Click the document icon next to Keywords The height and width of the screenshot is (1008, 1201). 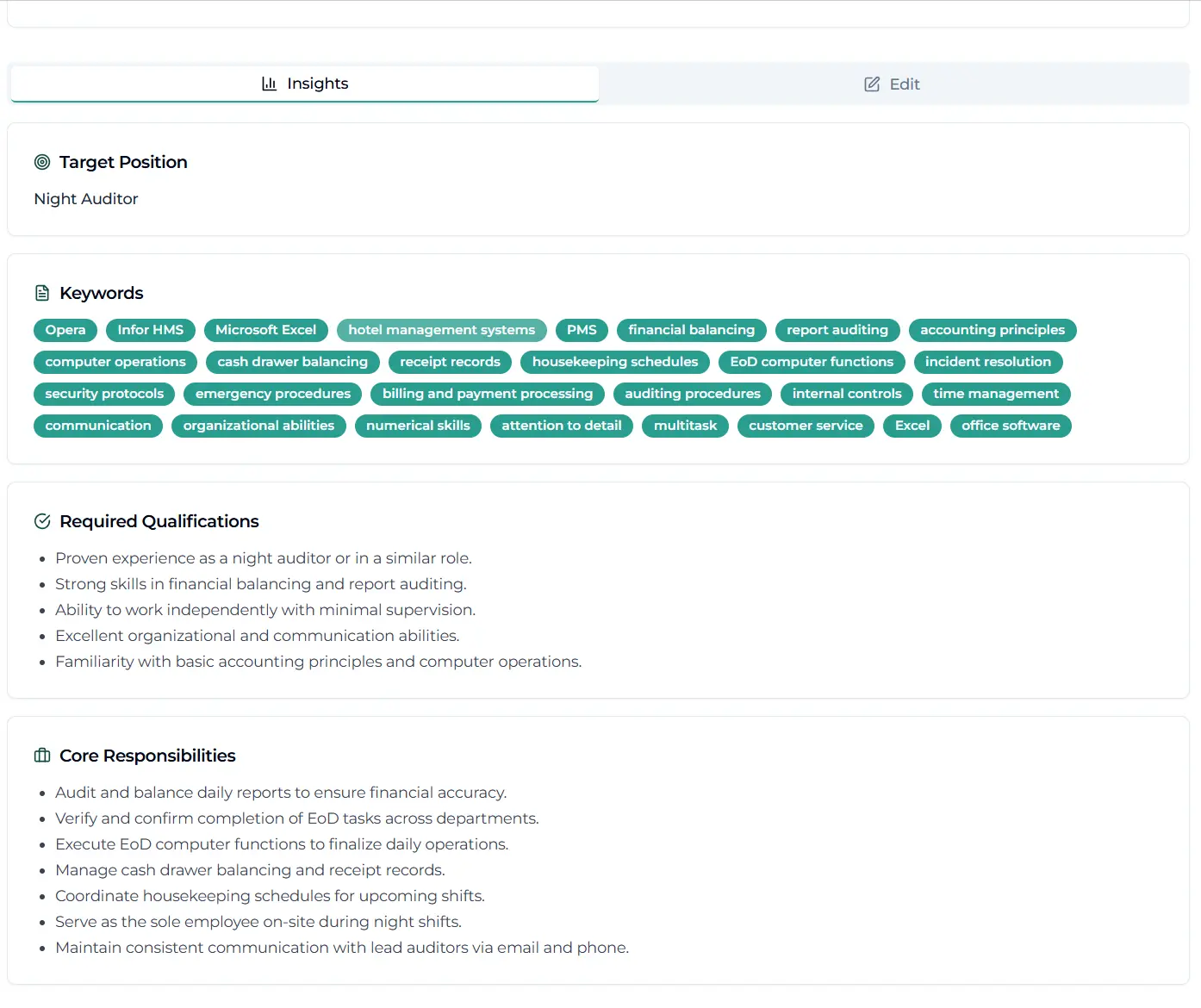pyautogui.click(x=42, y=293)
